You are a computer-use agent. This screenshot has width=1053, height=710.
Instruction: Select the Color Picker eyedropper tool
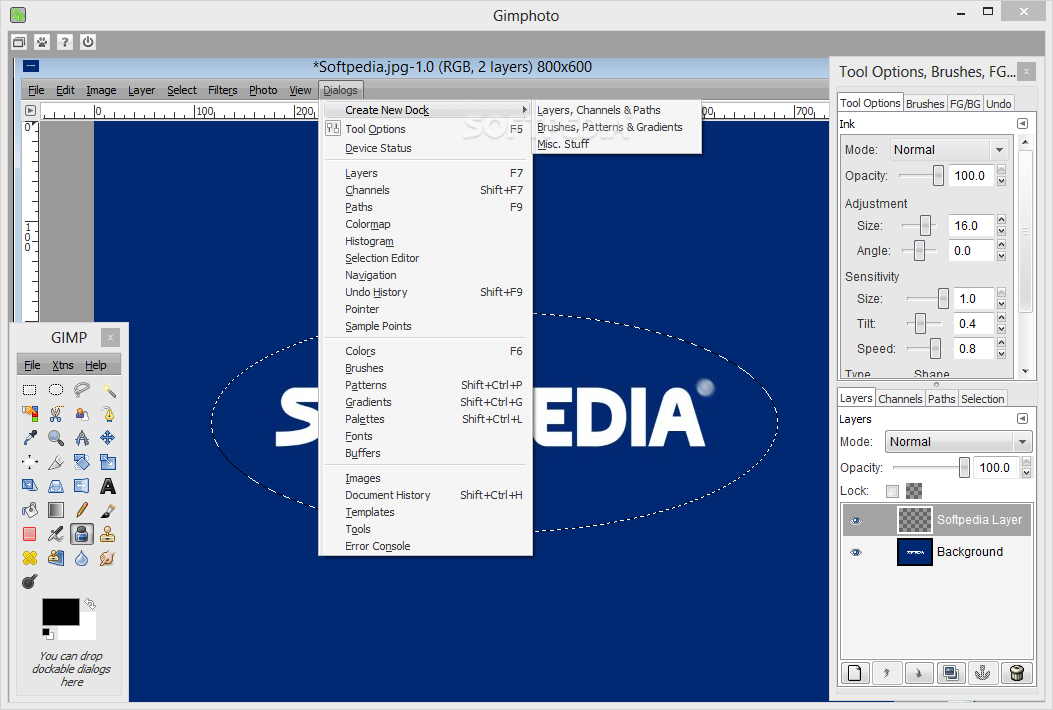tap(30, 438)
